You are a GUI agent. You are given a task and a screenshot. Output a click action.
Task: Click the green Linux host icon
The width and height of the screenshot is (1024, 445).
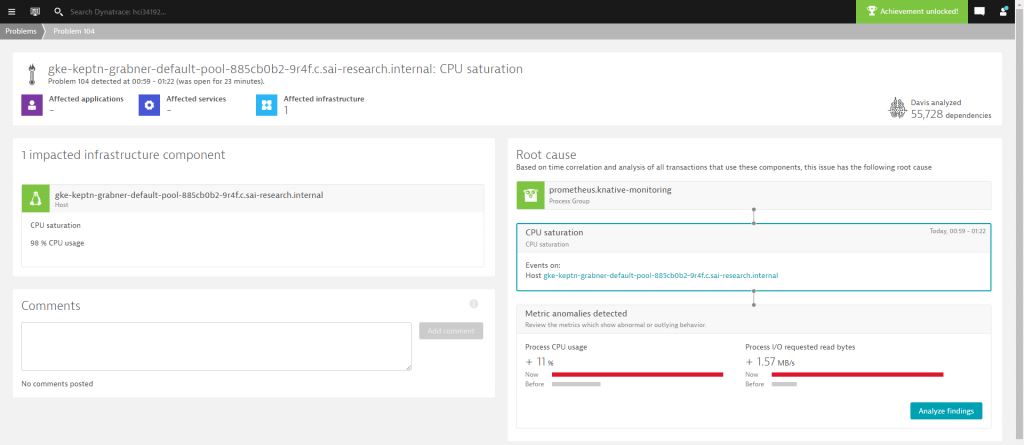35,199
